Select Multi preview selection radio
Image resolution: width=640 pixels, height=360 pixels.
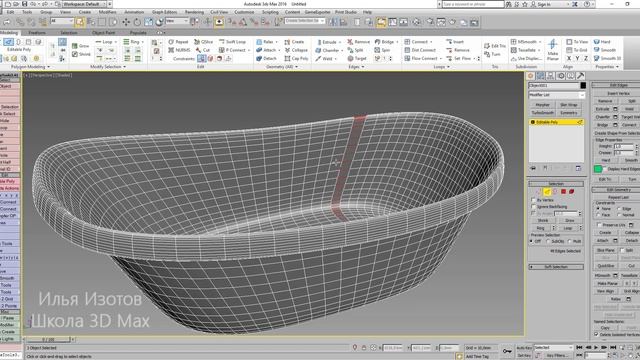tap(570, 241)
